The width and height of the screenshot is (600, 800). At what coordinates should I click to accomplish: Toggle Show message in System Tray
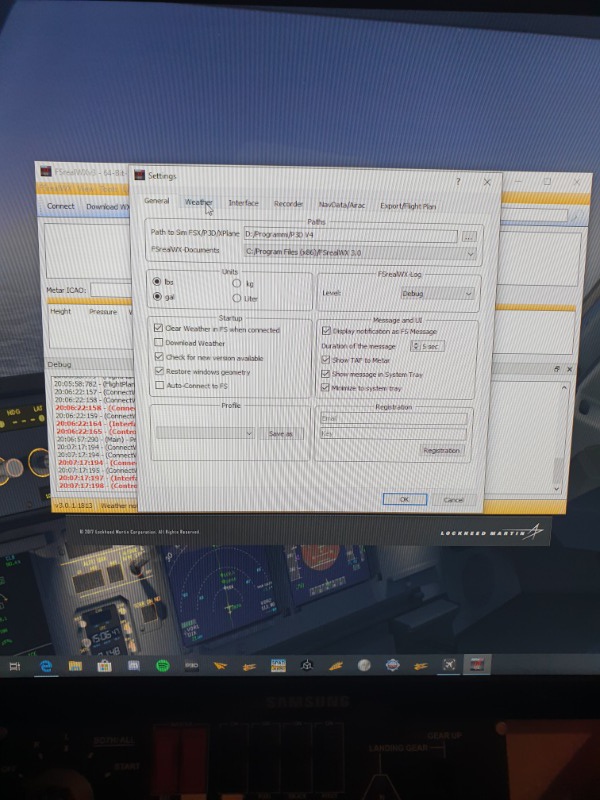pyautogui.click(x=326, y=374)
